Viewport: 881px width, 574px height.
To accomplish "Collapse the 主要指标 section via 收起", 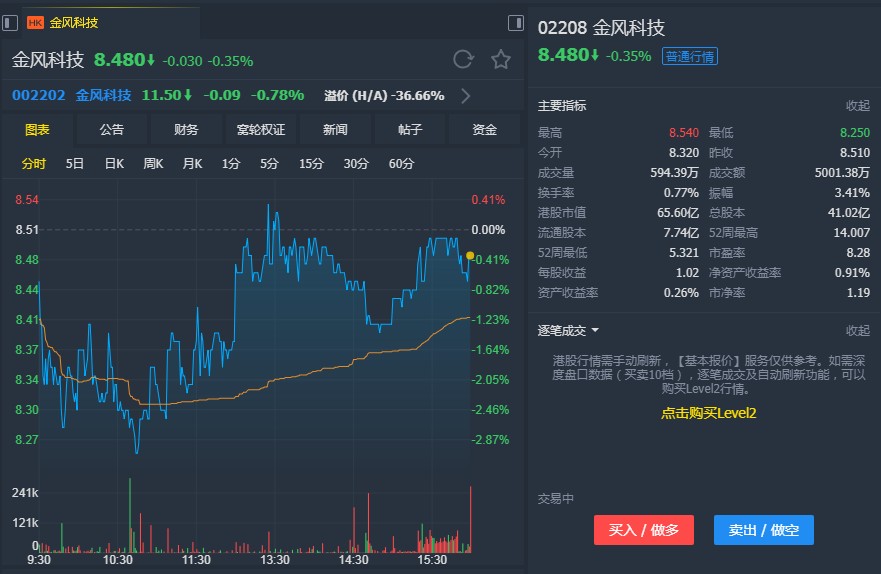I will [857, 105].
